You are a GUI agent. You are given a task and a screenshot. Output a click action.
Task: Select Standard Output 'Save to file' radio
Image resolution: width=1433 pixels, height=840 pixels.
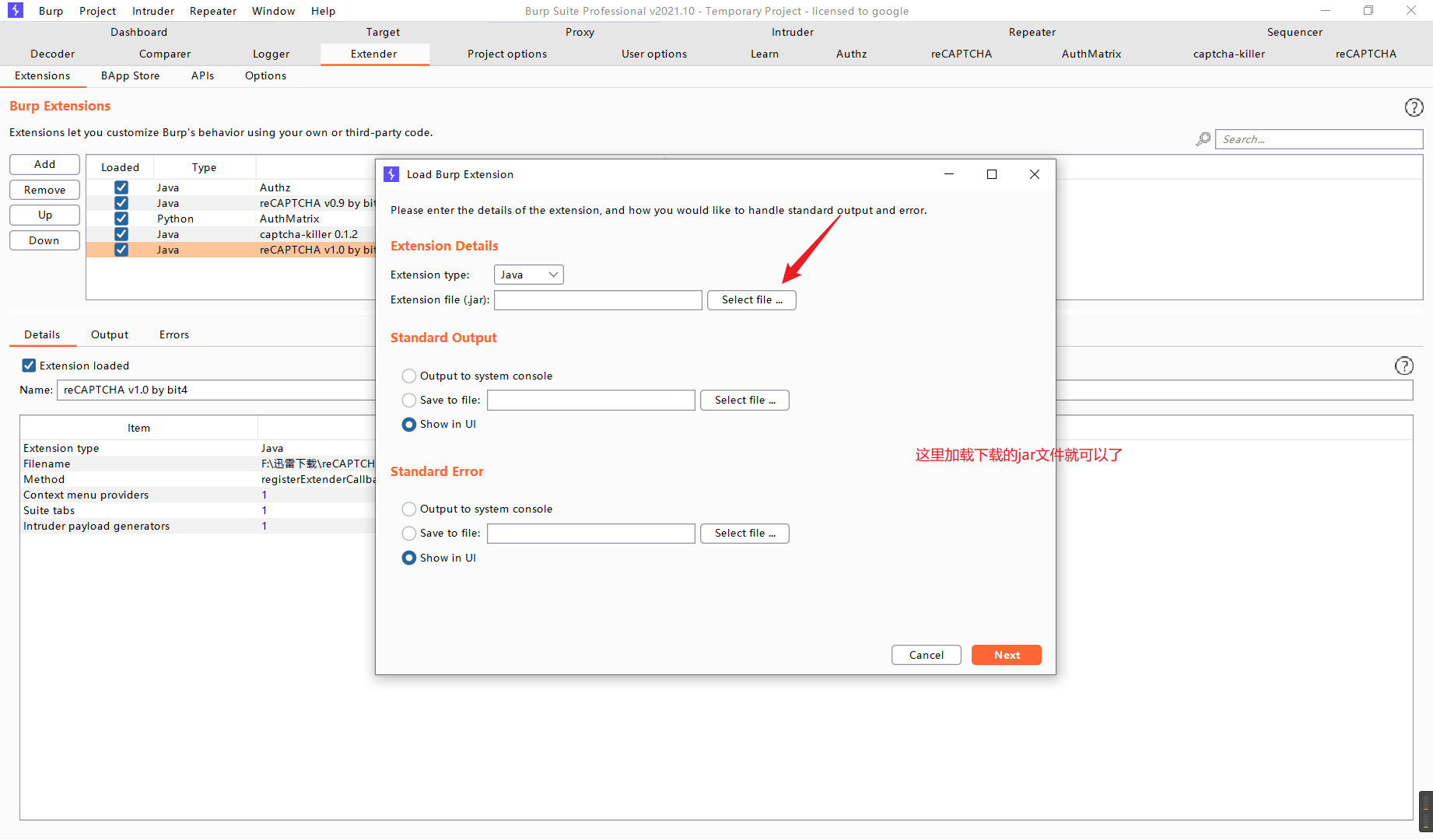coord(409,401)
